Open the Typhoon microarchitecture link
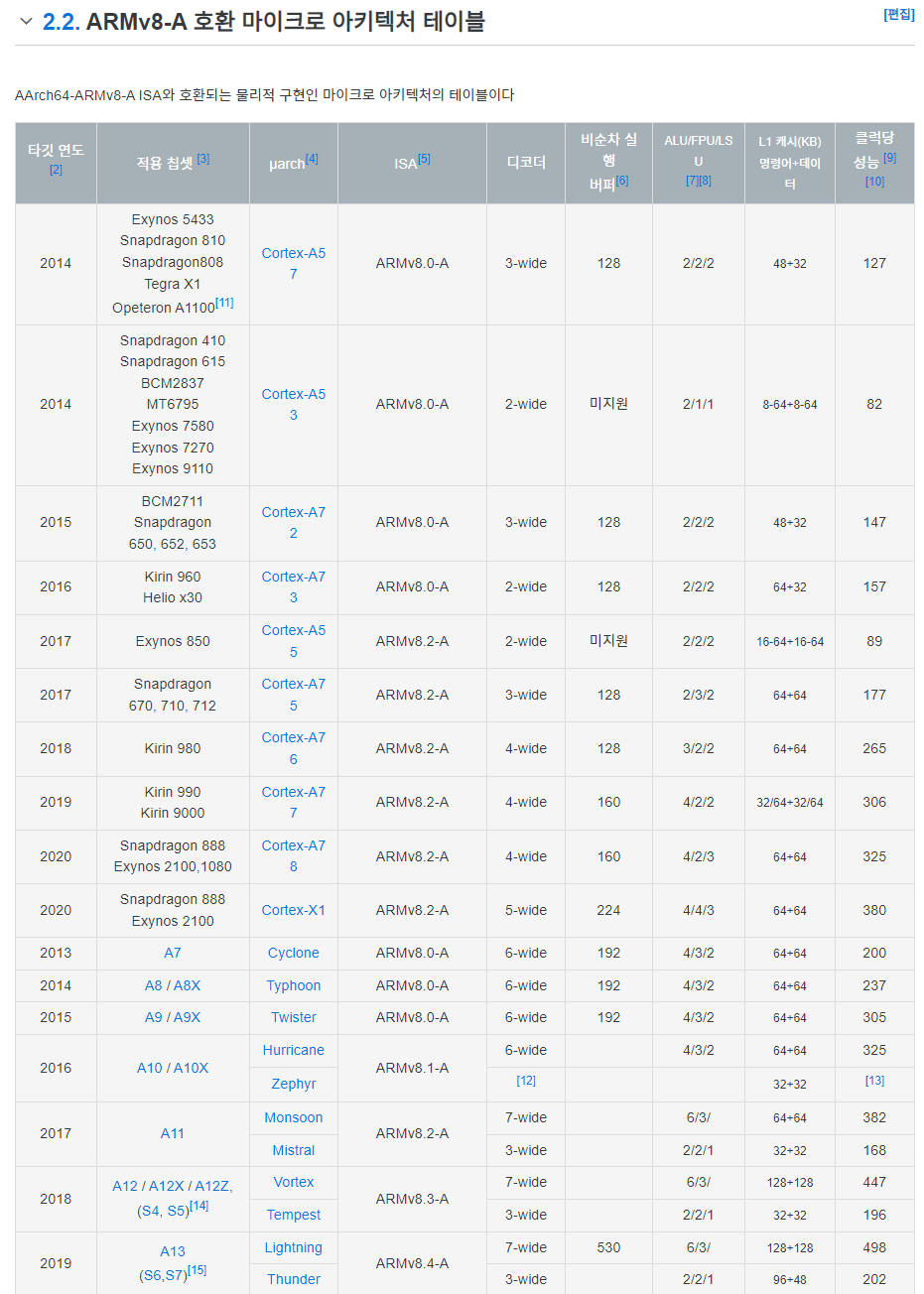The image size is (924, 1294). (294, 985)
